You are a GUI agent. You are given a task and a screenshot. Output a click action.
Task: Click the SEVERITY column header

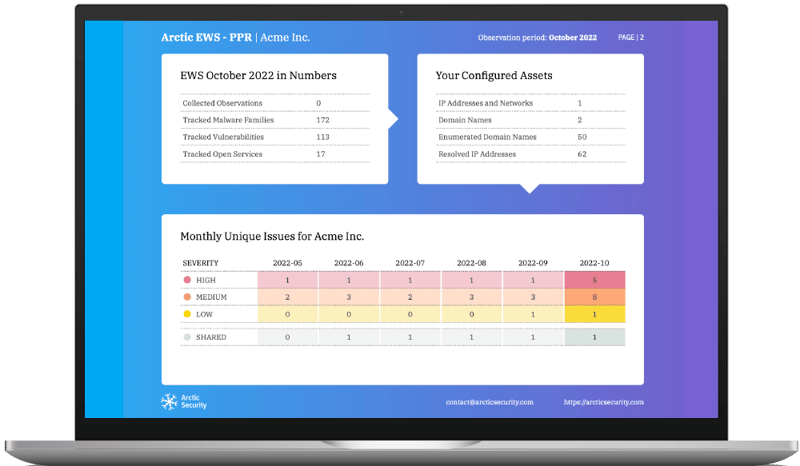click(201, 263)
